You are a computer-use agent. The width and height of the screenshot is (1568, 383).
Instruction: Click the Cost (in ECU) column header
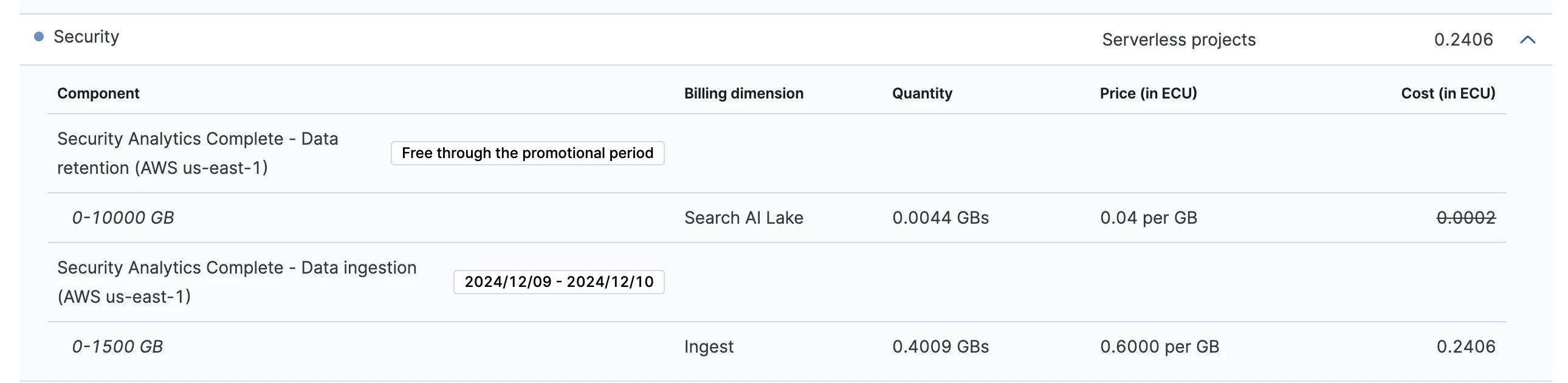[1448, 93]
